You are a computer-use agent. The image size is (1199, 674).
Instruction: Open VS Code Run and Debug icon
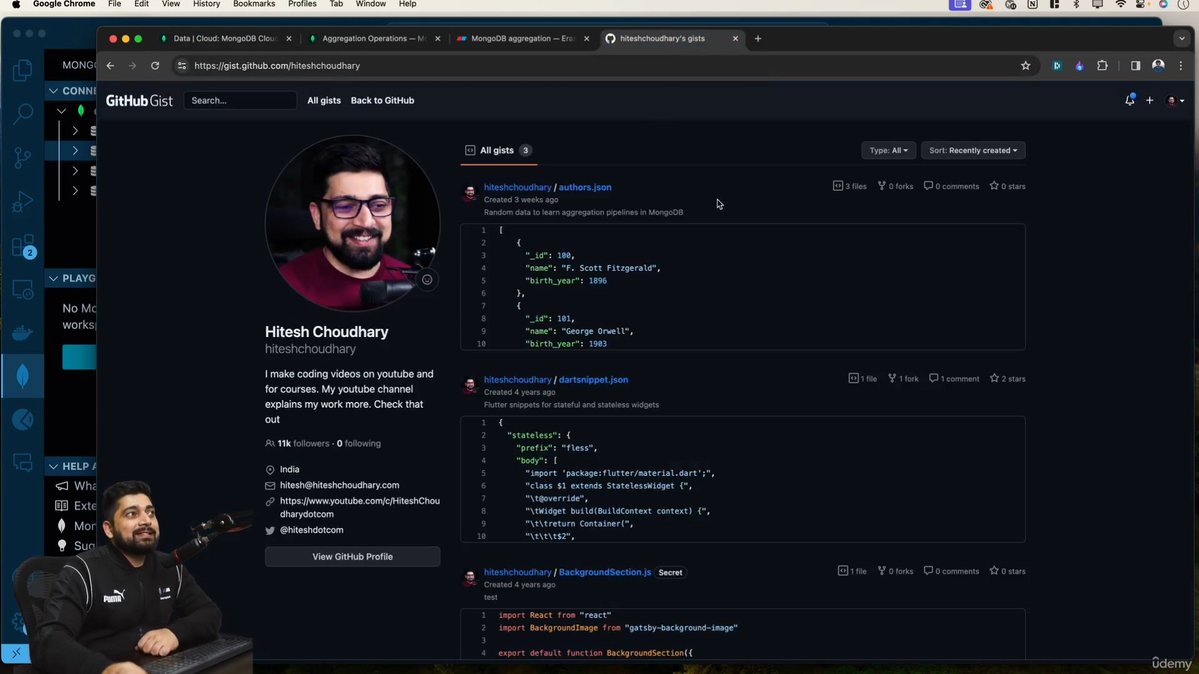23,202
